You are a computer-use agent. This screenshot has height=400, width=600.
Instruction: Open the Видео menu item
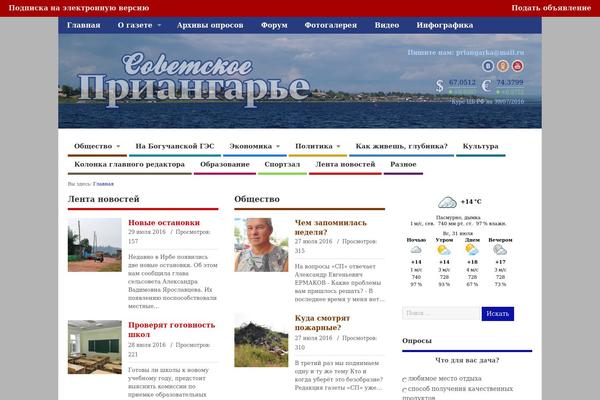coord(387,25)
